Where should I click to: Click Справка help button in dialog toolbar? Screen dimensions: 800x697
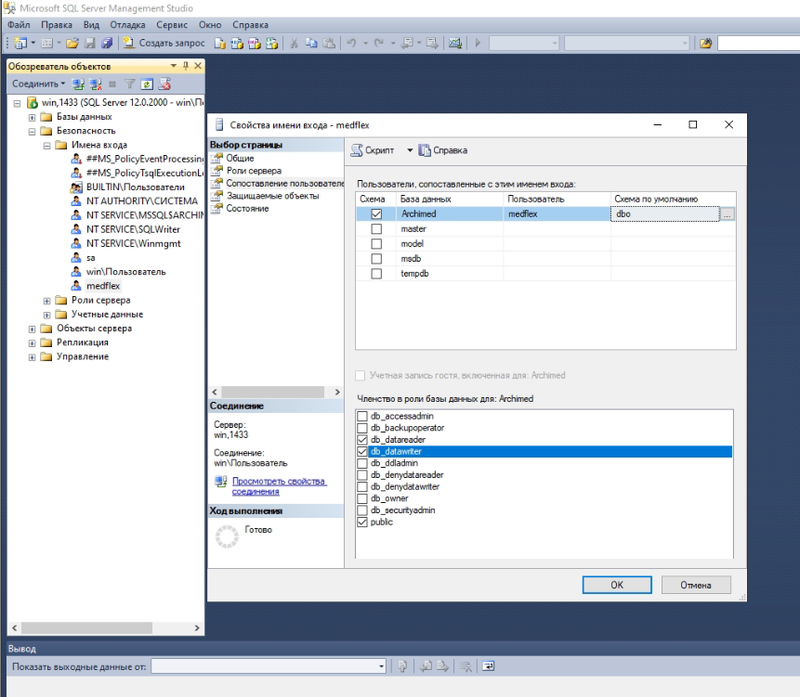point(443,150)
